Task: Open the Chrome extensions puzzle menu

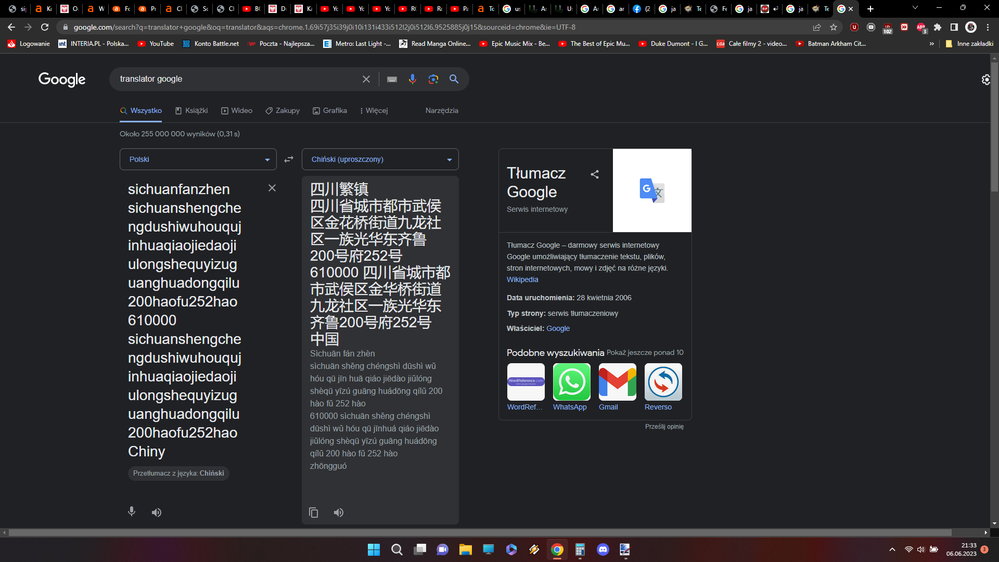Action: click(x=937, y=27)
